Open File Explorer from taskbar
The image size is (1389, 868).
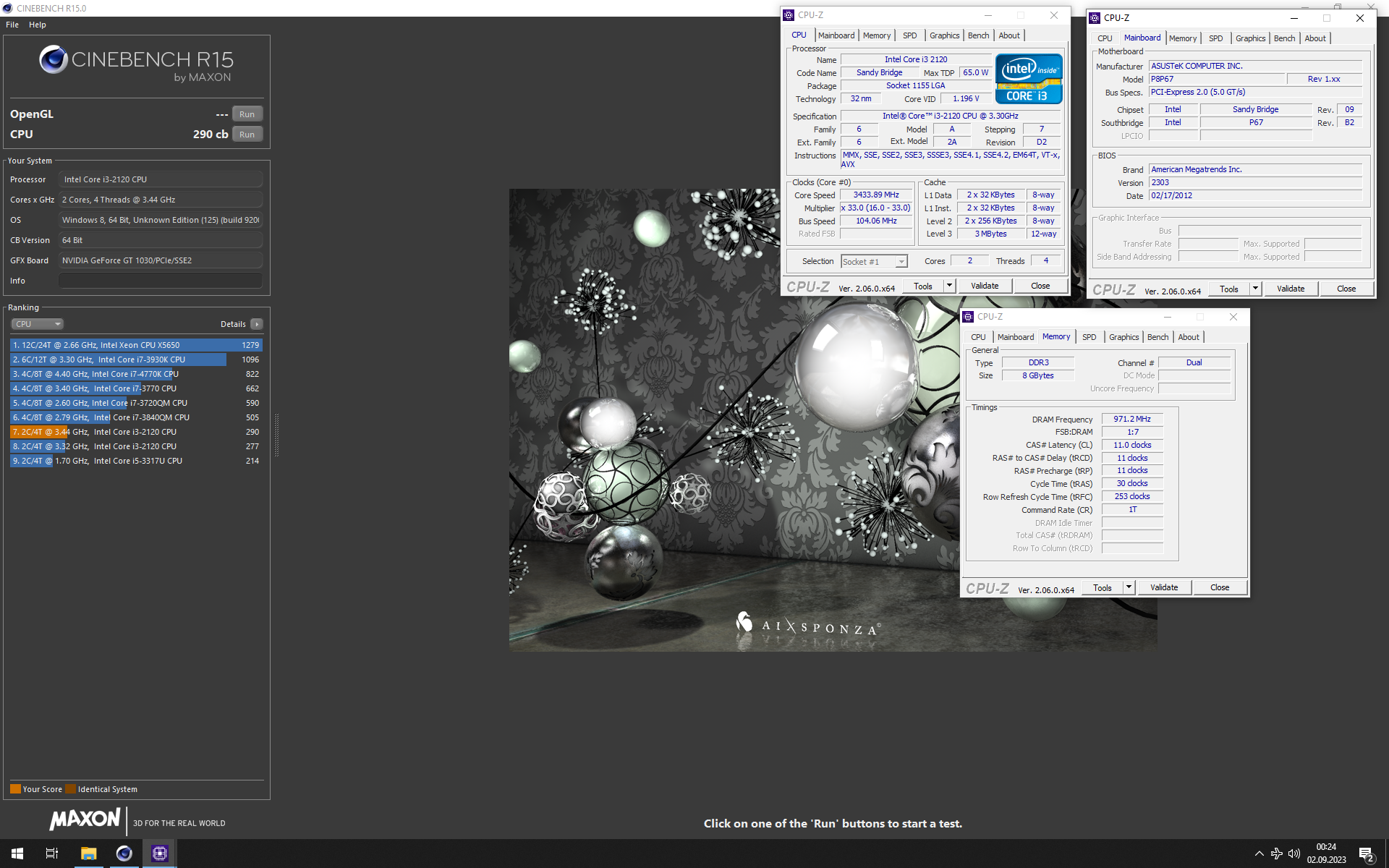click(x=88, y=854)
